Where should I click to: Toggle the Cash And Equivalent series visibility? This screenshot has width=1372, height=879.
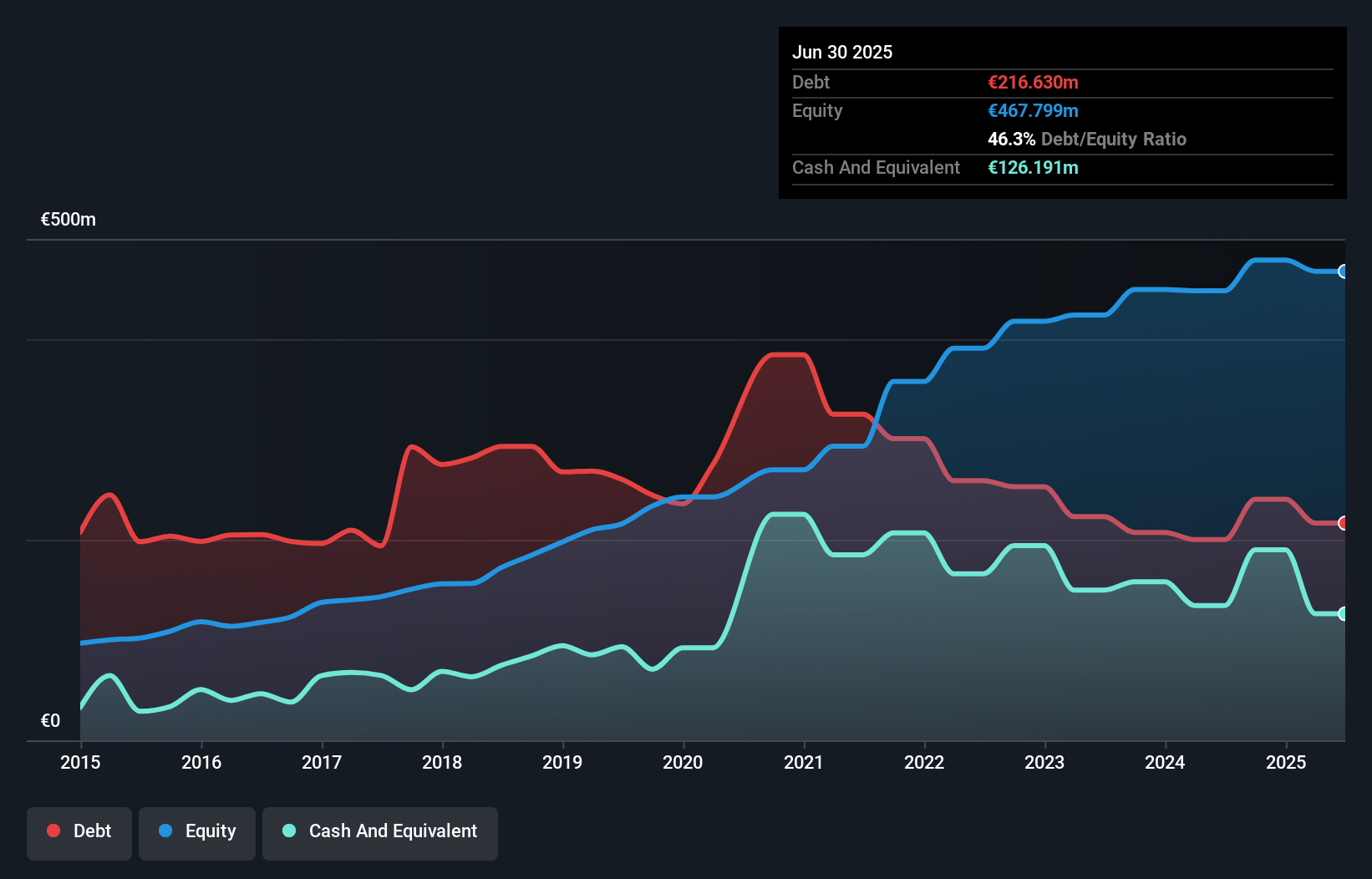380,832
